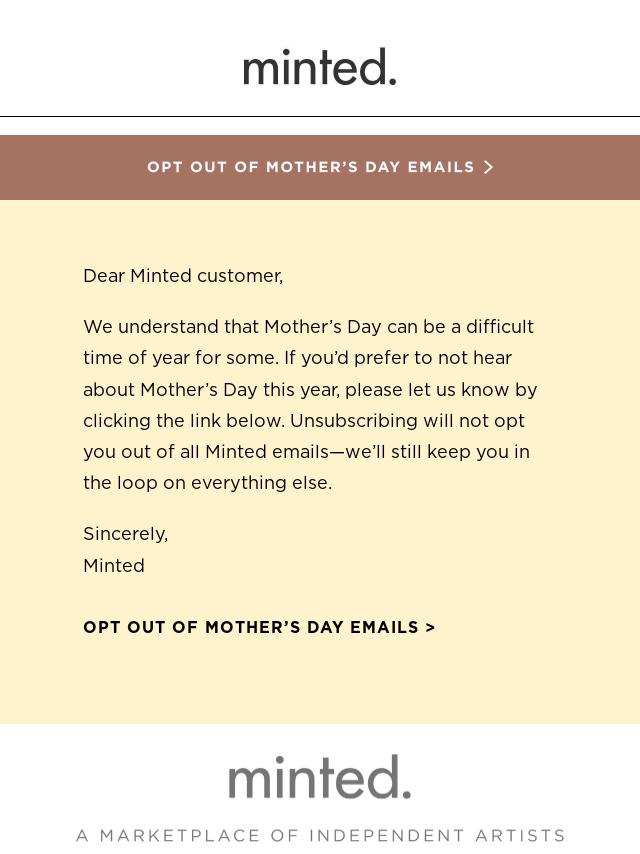Click the 'Minted' signature under Sincerely

pos(114,566)
